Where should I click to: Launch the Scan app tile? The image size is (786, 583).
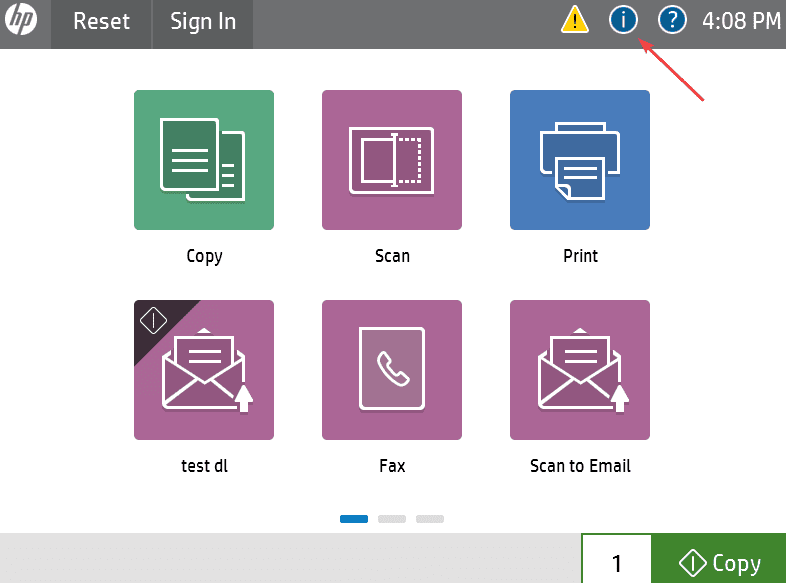click(x=392, y=160)
